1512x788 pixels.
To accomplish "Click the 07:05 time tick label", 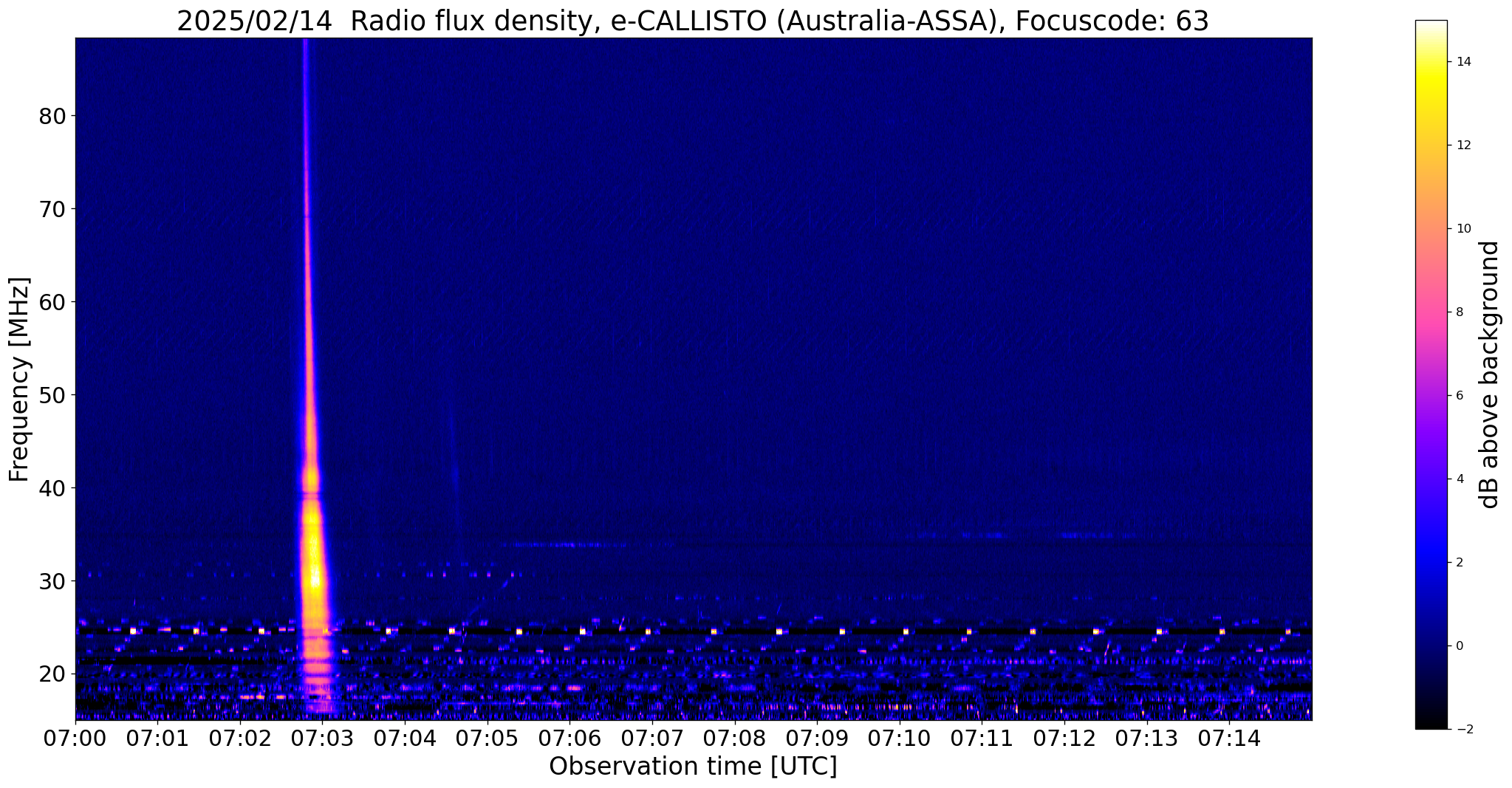I will 488,739.
